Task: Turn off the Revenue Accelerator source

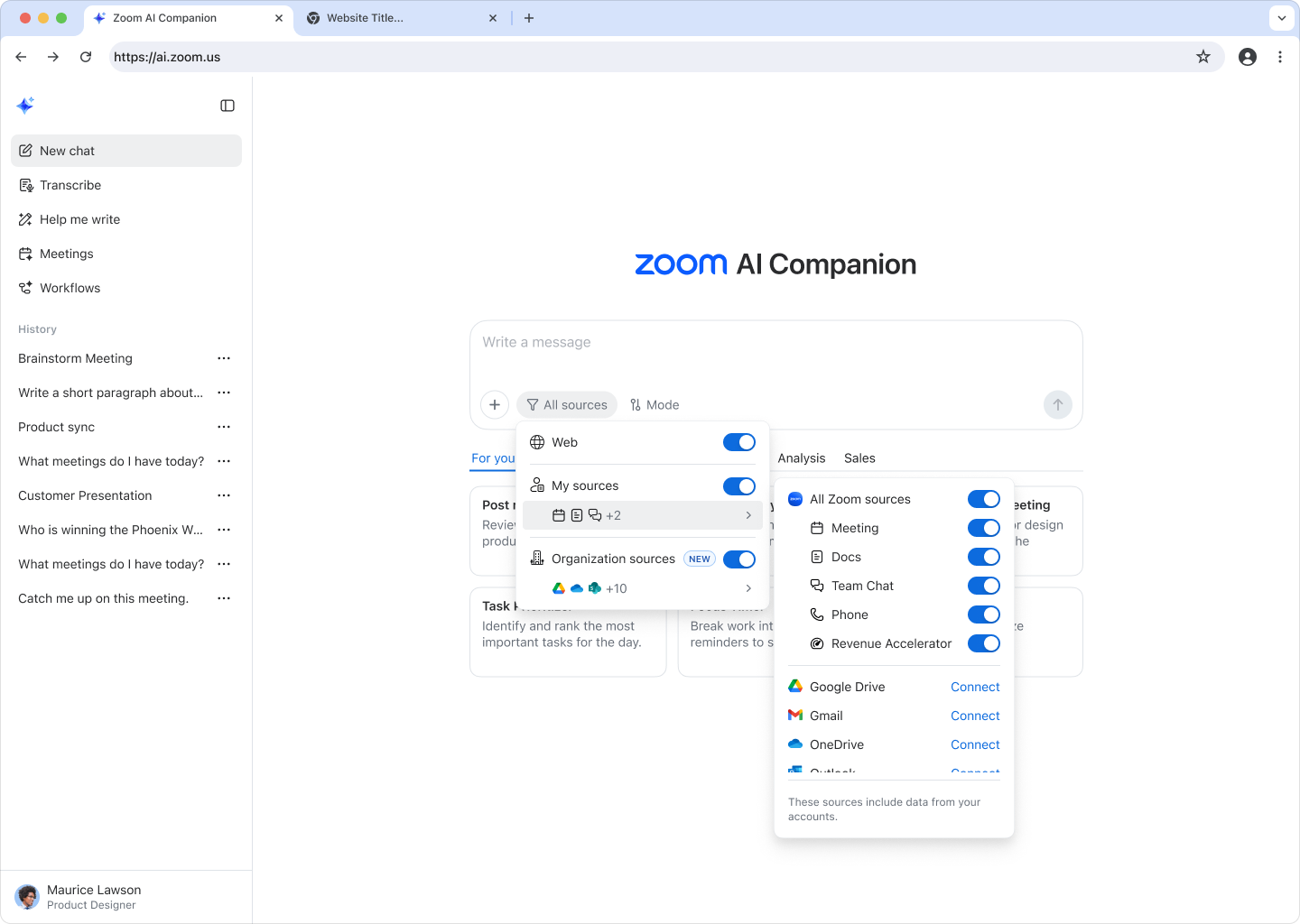Action: pyautogui.click(x=983, y=643)
